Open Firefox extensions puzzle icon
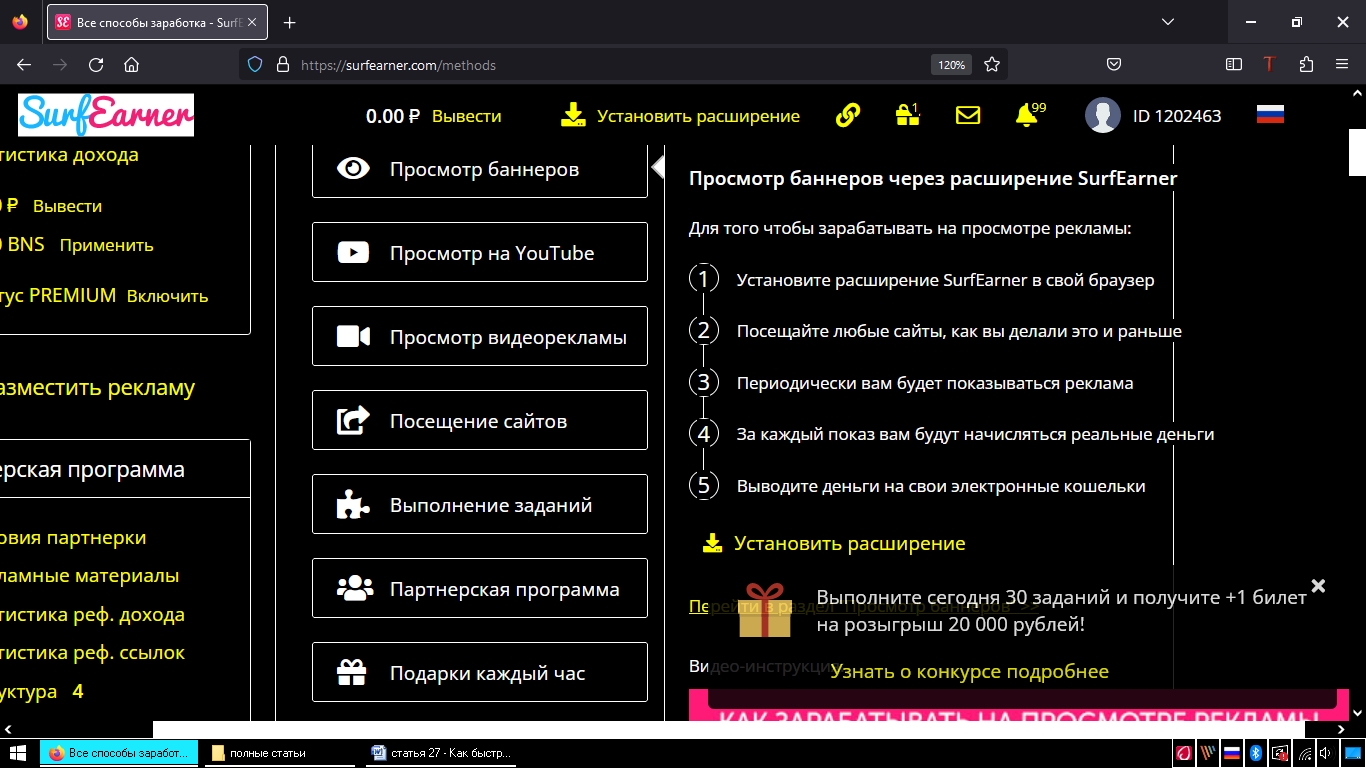The width and height of the screenshot is (1366, 768). [1306, 64]
